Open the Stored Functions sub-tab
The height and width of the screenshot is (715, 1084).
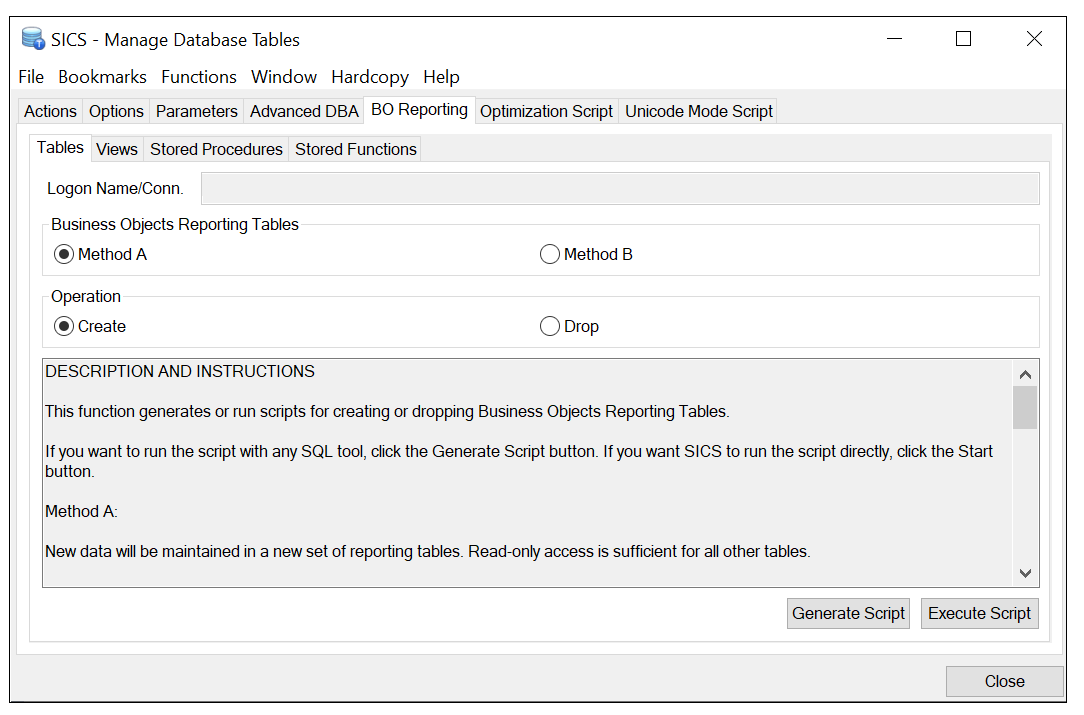click(356, 149)
